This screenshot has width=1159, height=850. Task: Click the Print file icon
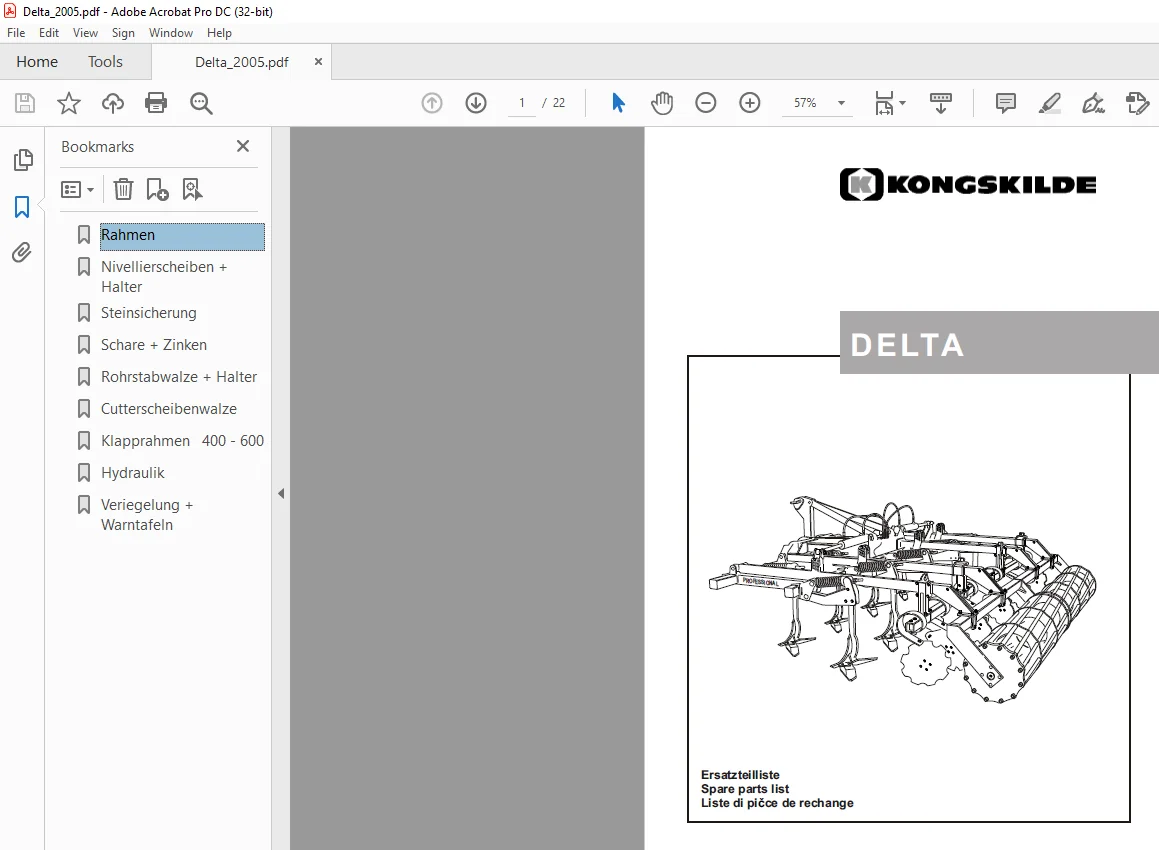coord(156,103)
